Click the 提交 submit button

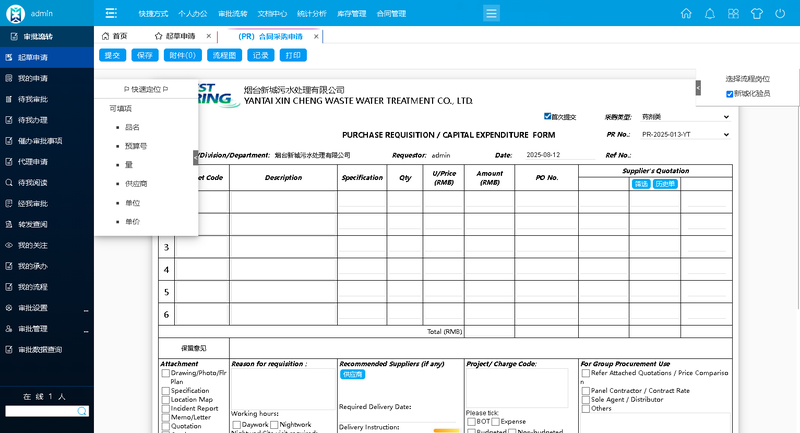tap(112, 55)
